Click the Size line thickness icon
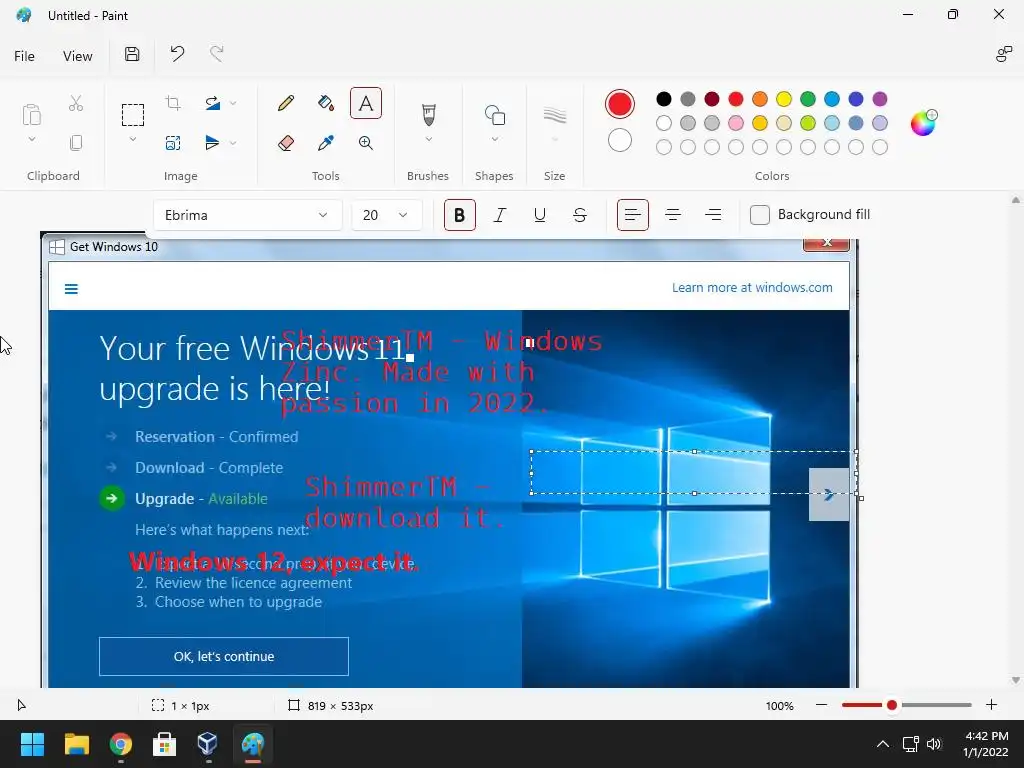This screenshot has height=768, width=1024. [554, 115]
